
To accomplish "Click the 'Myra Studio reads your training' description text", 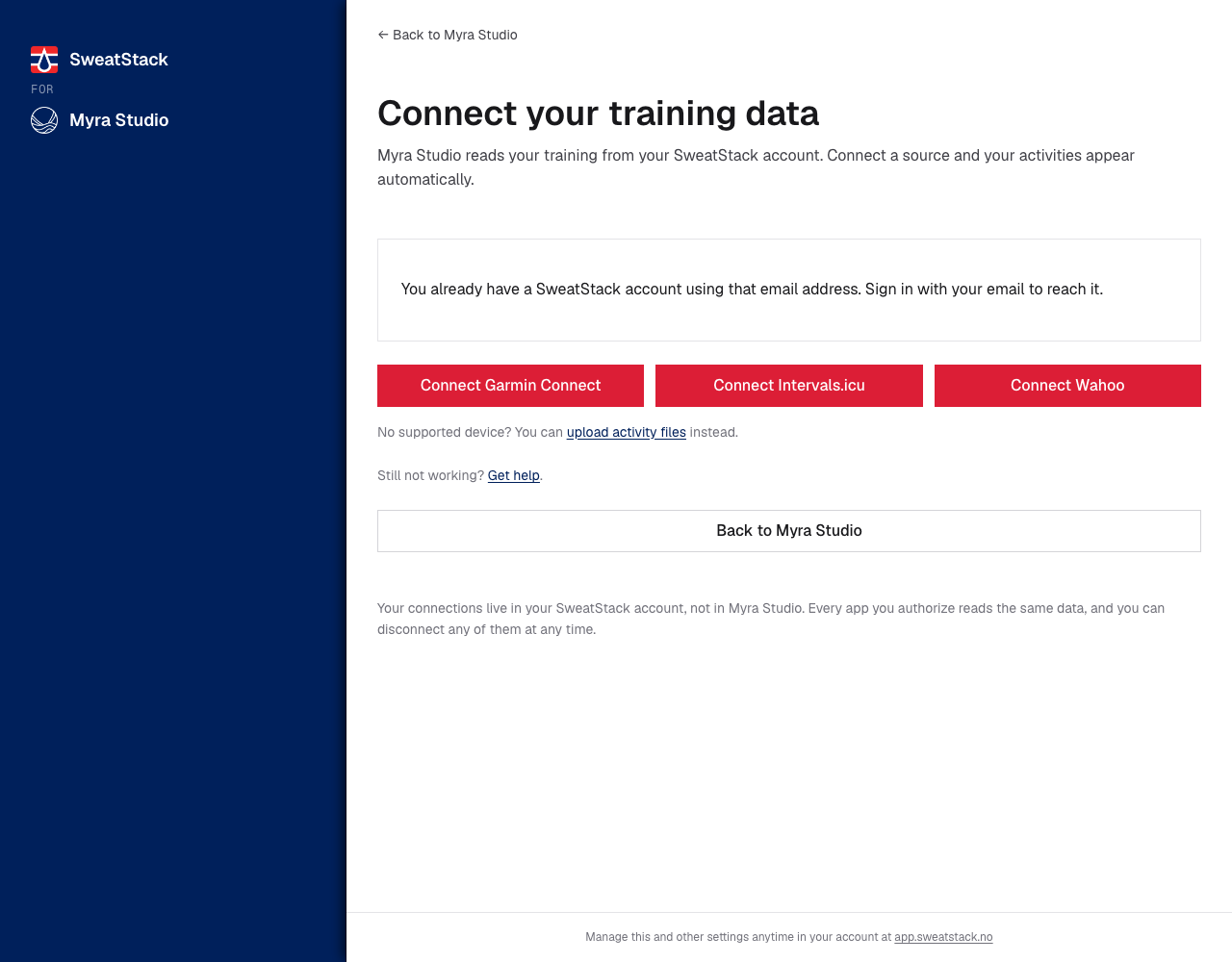I will (x=756, y=167).
